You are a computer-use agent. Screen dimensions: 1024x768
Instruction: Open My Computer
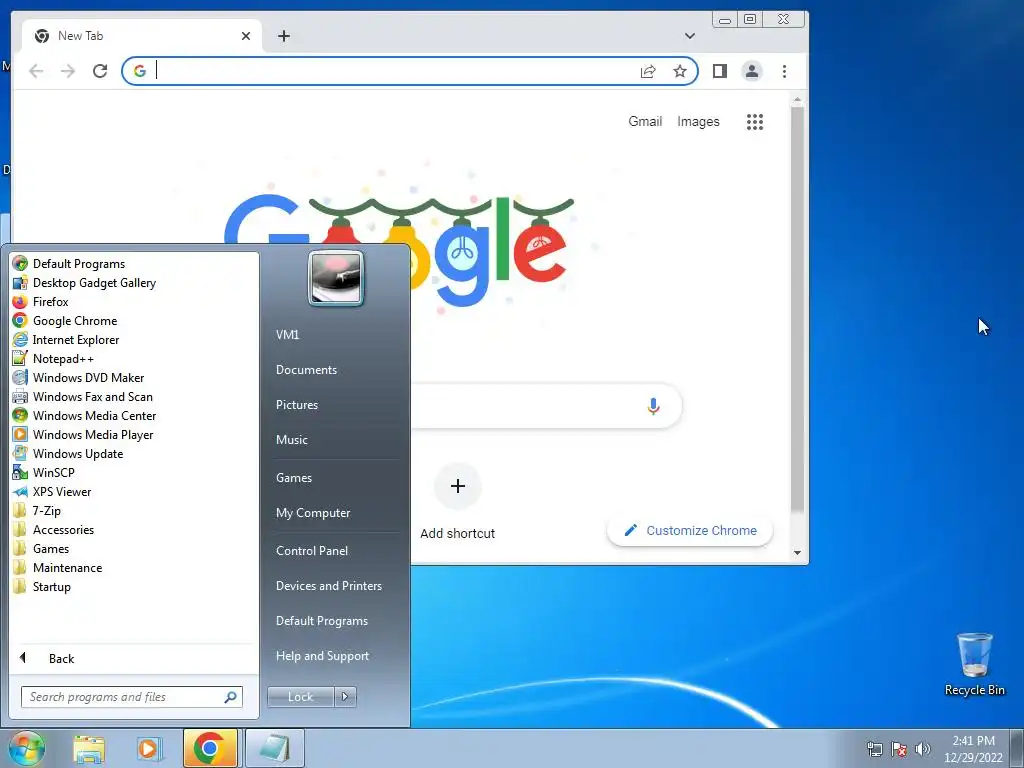tap(313, 513)
